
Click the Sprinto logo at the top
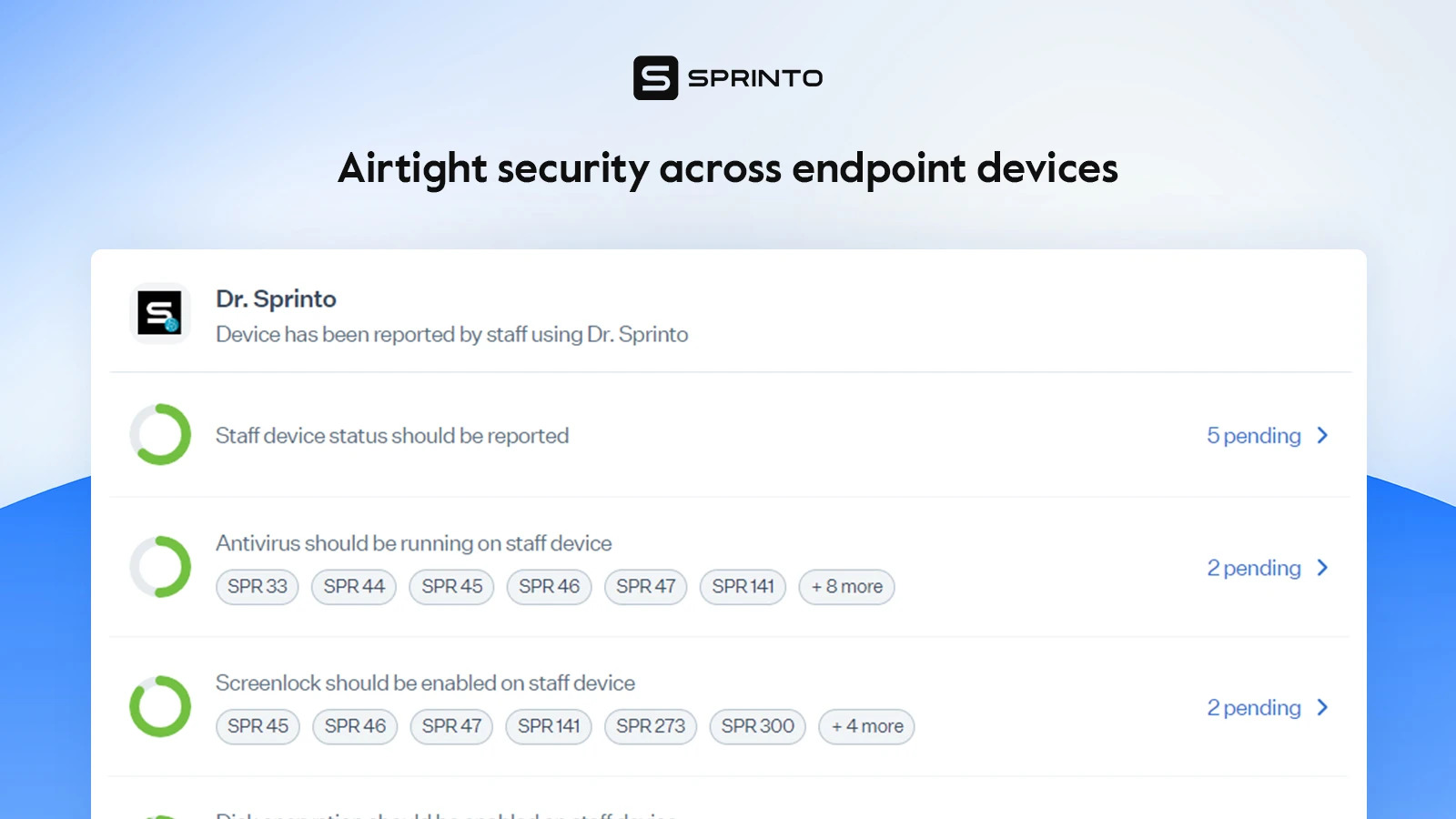(x=727, y=79)
